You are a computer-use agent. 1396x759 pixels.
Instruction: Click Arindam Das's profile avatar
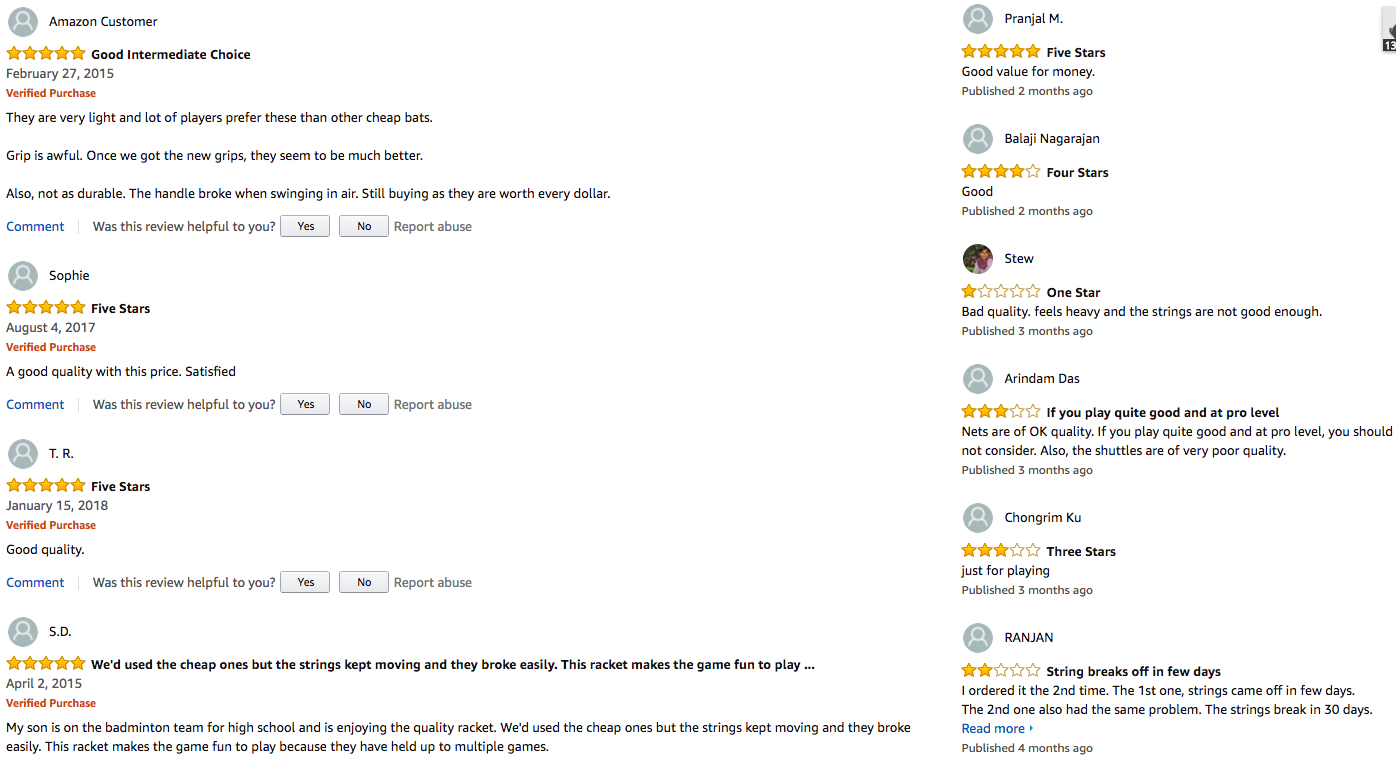pos(978,379)
